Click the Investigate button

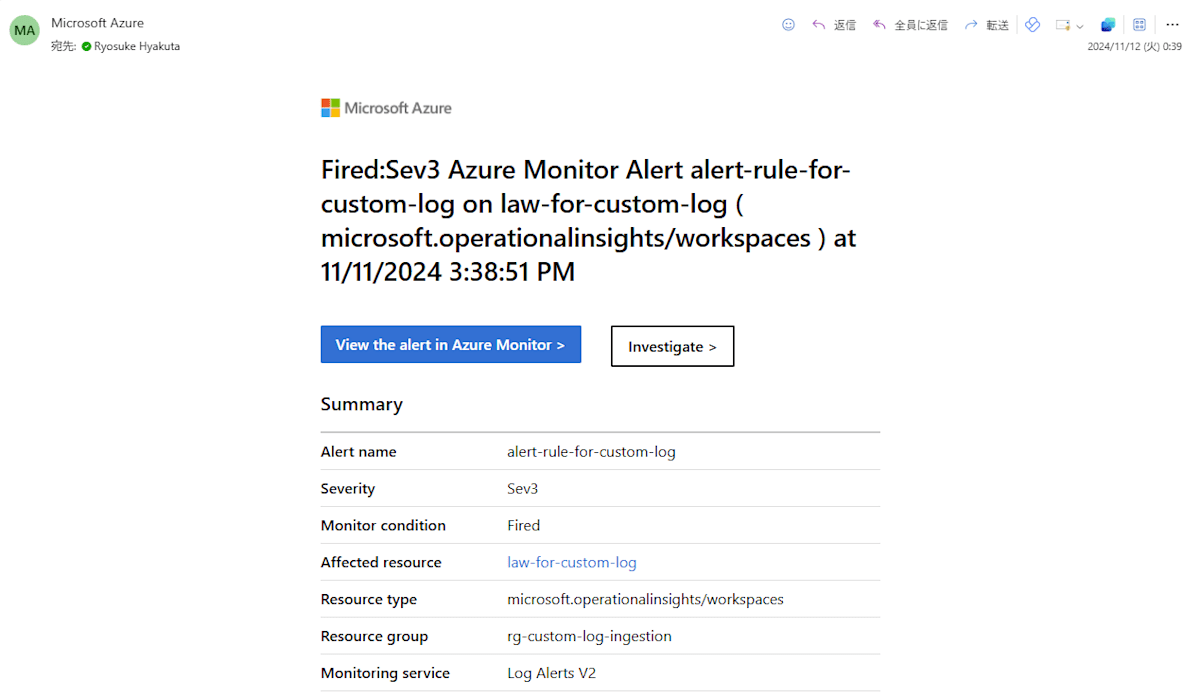pyautogui.click(x=672, y=346)
